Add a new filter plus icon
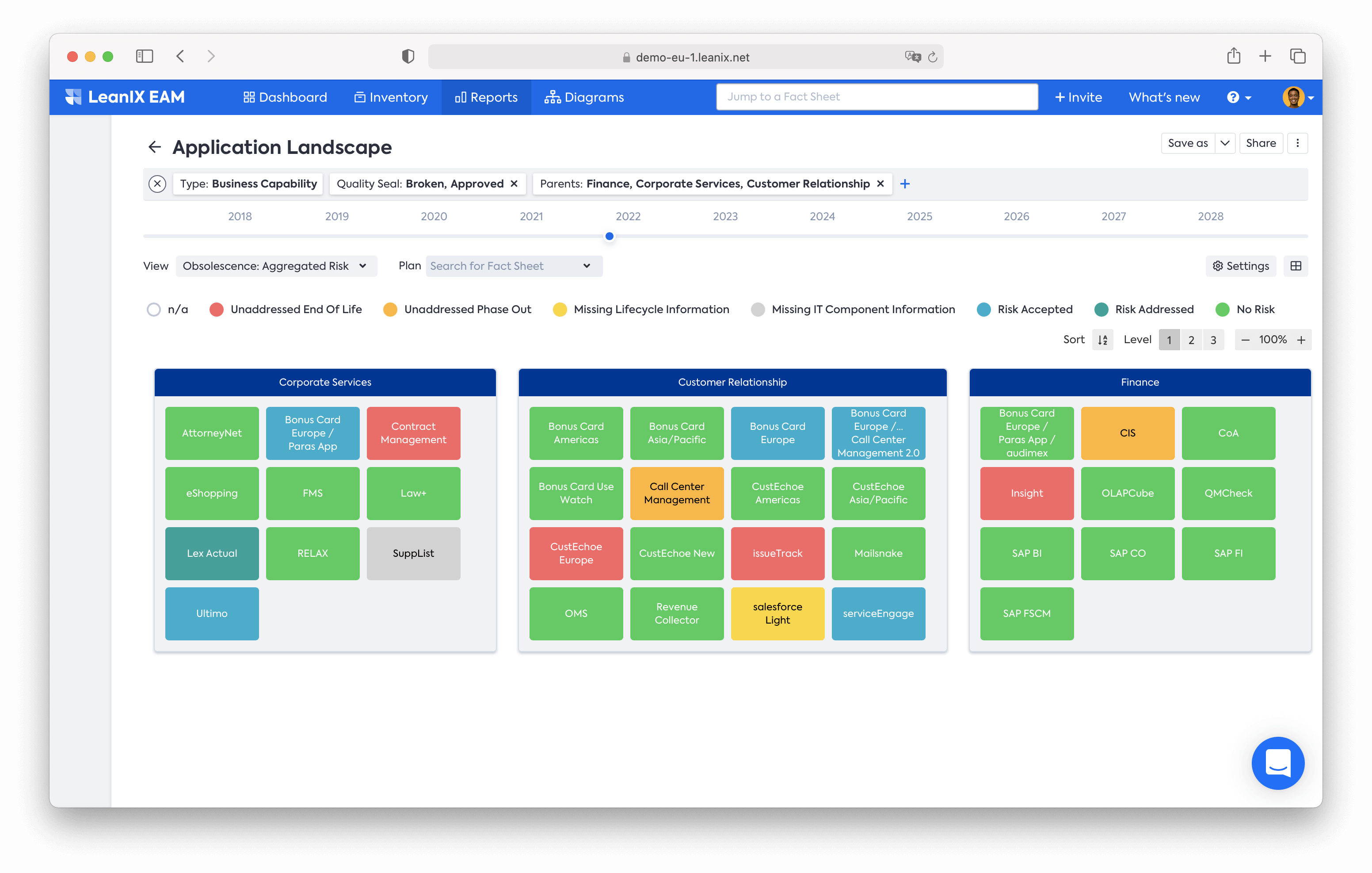The image size is (1372, 873). (905, 184)
